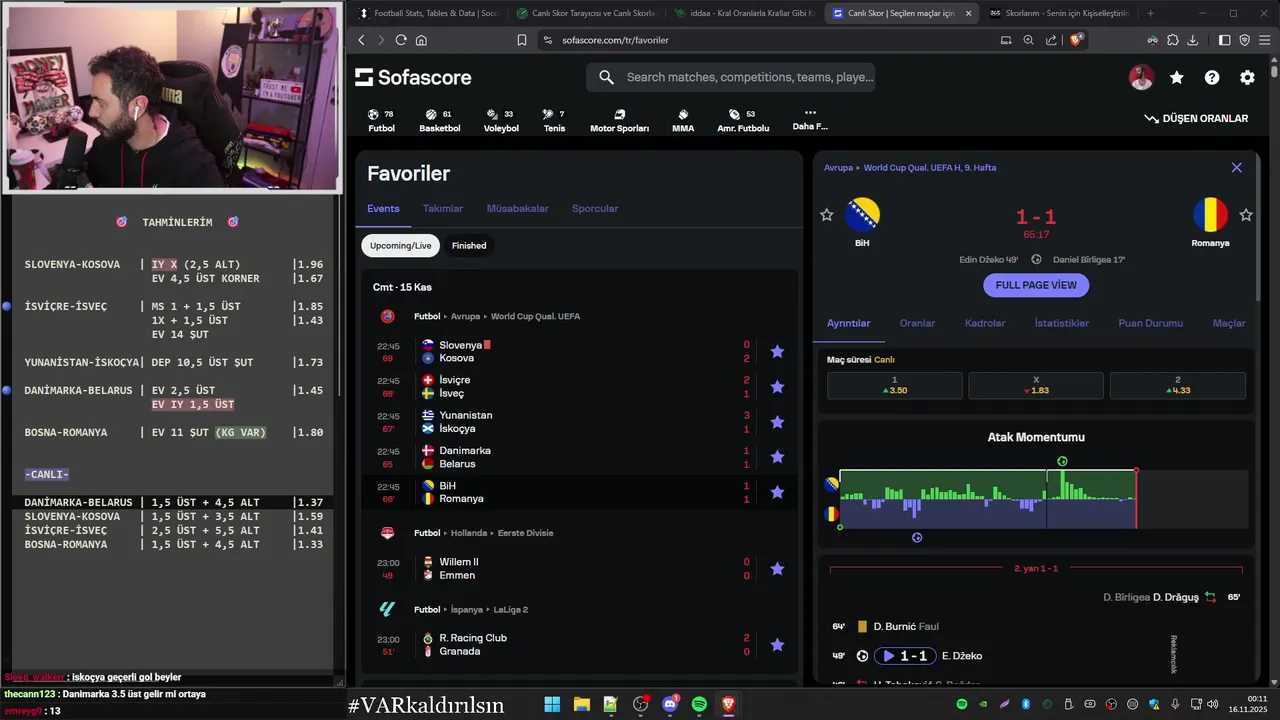Switch to the Oranlar tab

[917, 323]
